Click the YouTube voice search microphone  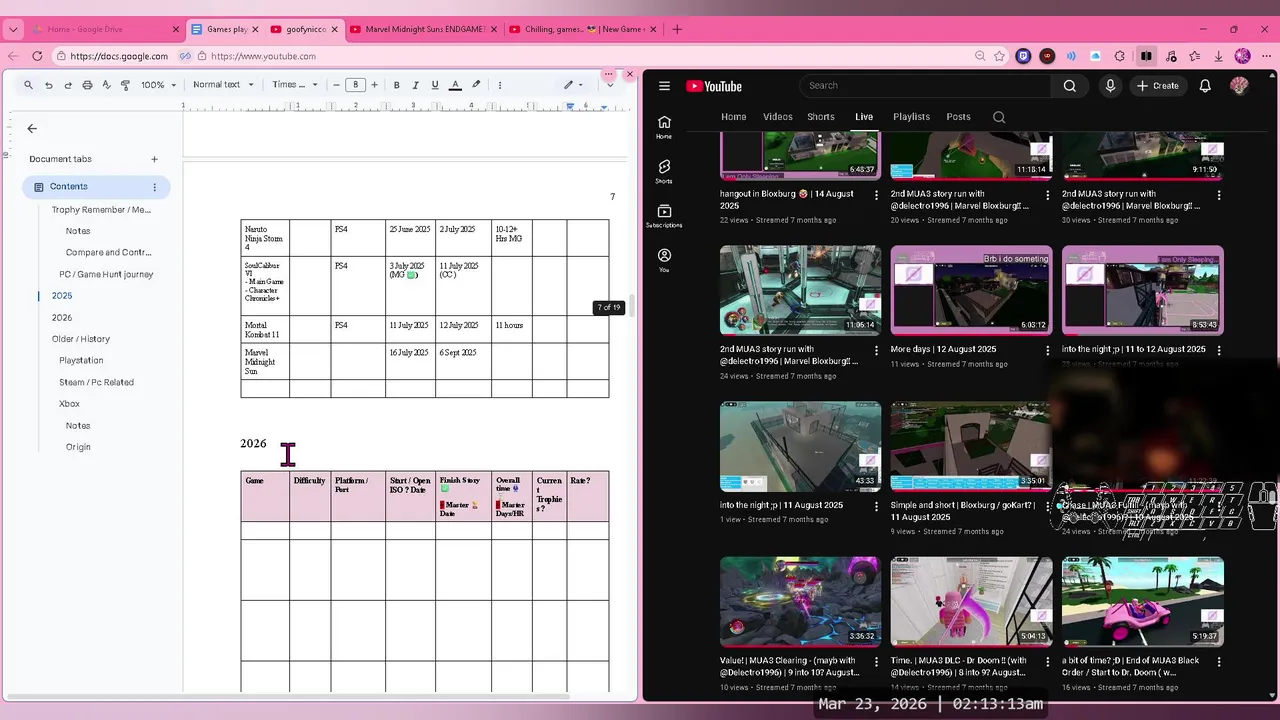(1110, 86)
